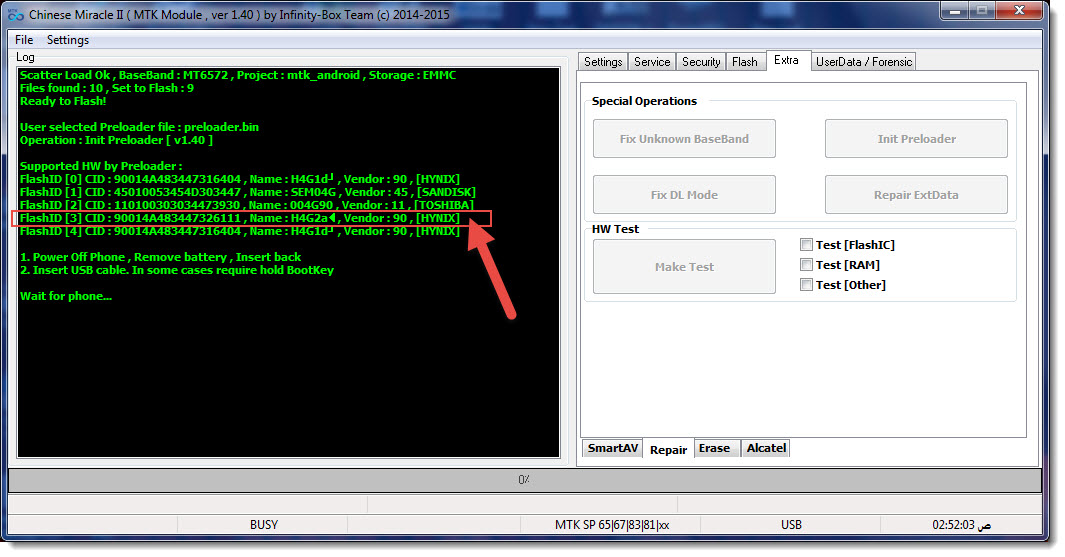Open the Settings menu in menu bar
Image resolution: width=1065 pixels, height=557 pixels.
[68, 40]
